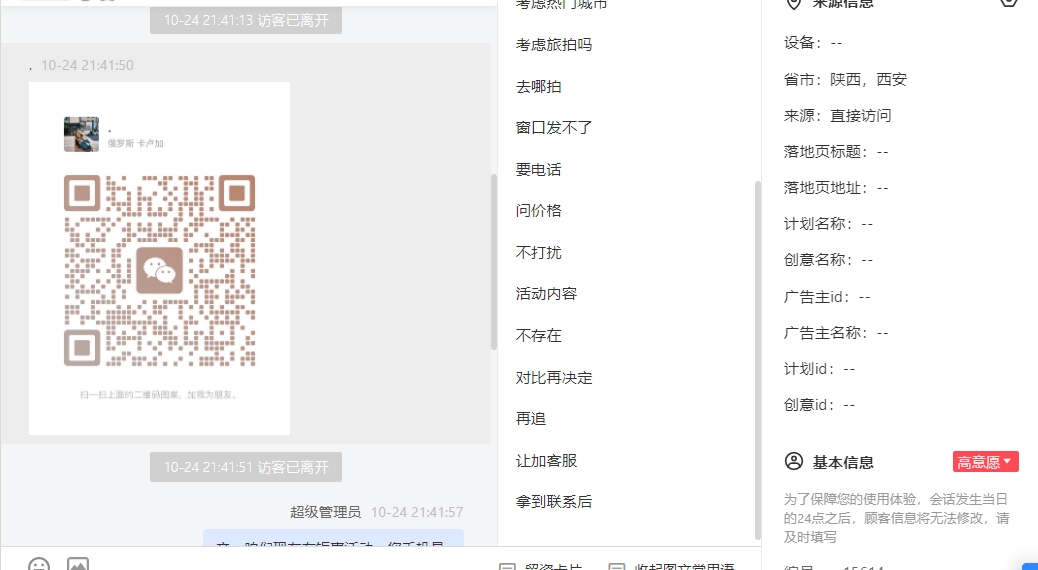Click the send image icon in chat toolbar
The image size is (1038, 570).
(x=78, y=565)
